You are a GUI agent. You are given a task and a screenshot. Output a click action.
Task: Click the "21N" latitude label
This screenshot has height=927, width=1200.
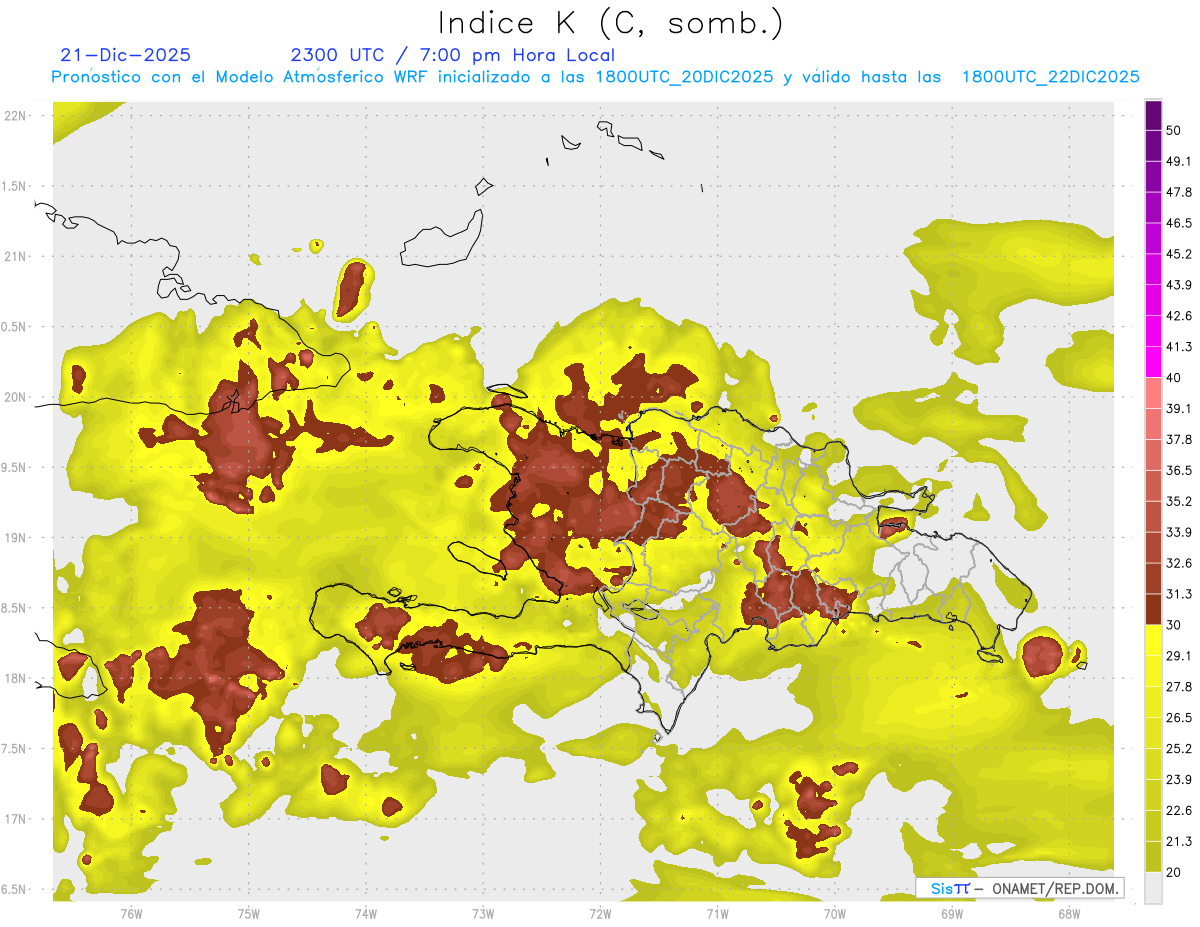click(15, 256)
